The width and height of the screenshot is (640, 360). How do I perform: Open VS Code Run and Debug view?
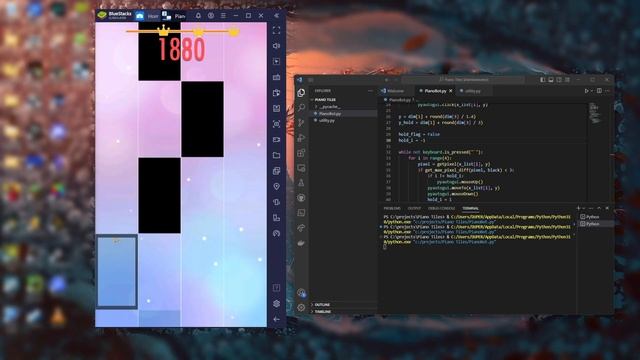301,138
